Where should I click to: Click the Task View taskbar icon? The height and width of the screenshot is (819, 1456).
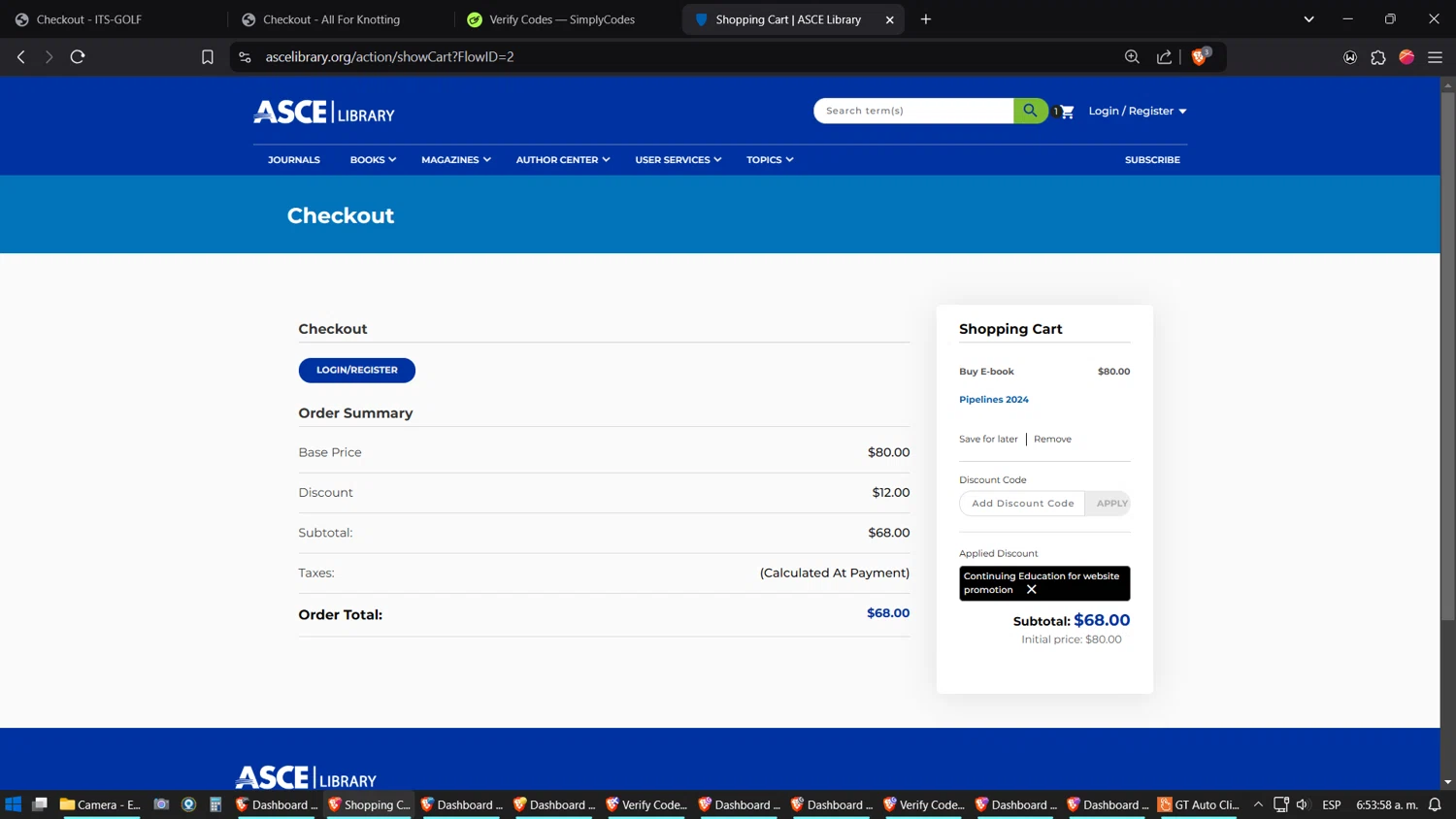click(x=40, y=804)
